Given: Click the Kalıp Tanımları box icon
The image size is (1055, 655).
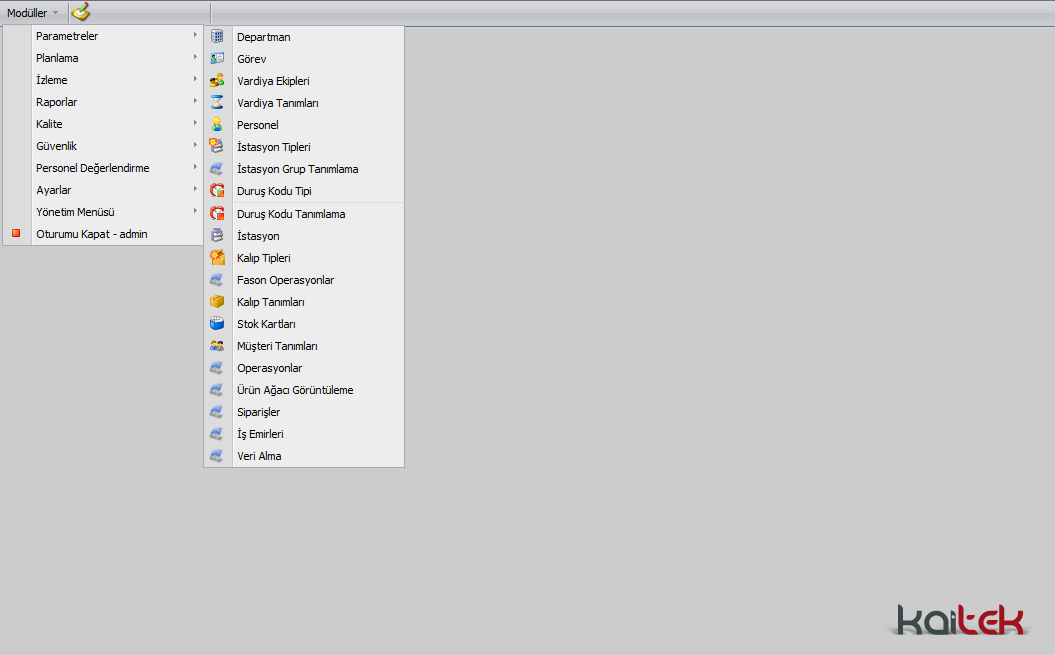Looking at the screenshot, I should (217, 302).
